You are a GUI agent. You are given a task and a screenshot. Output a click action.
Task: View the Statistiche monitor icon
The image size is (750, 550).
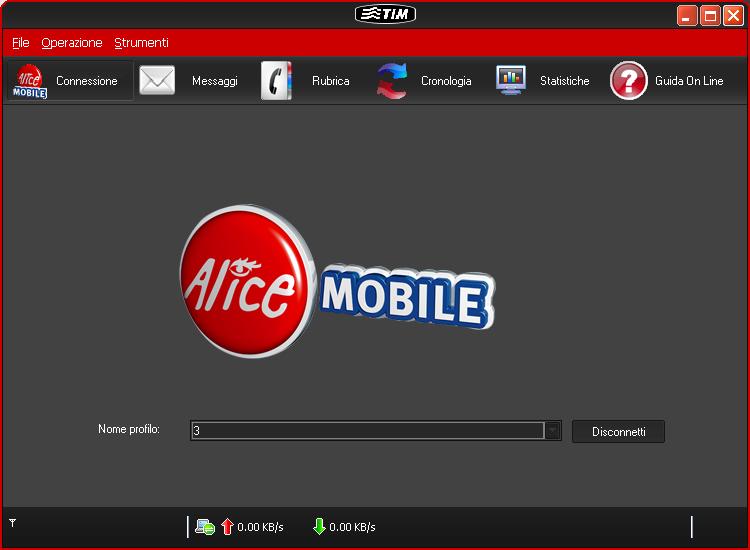coord(511,81)
